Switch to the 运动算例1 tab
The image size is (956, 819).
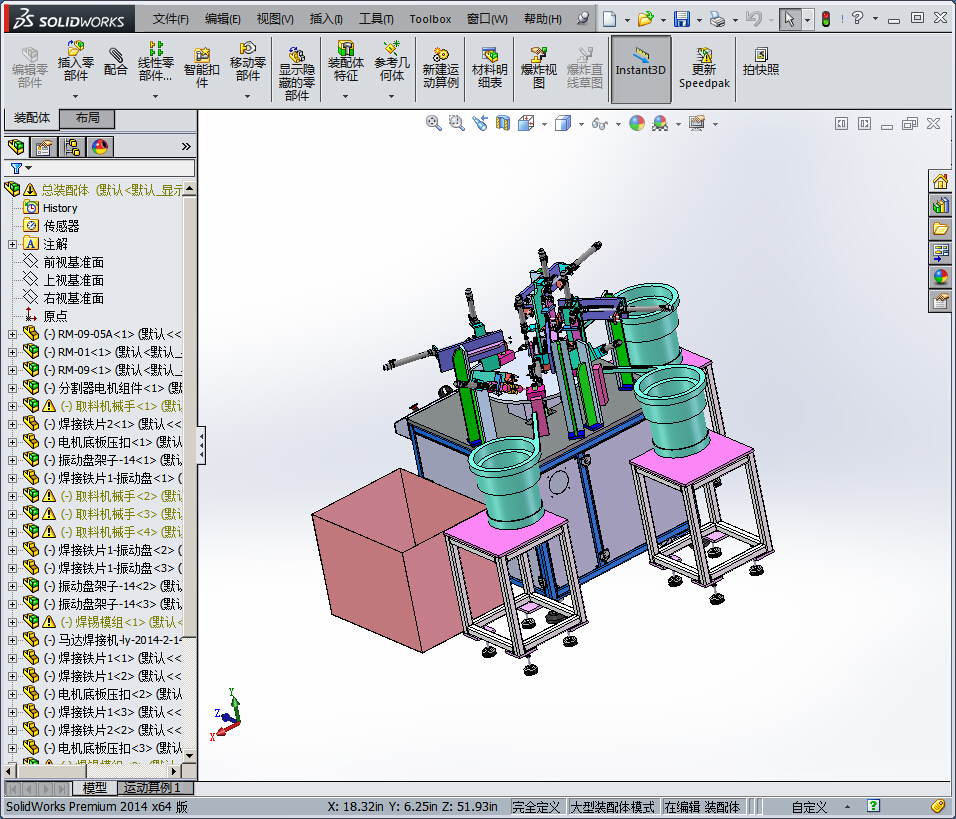152,788
